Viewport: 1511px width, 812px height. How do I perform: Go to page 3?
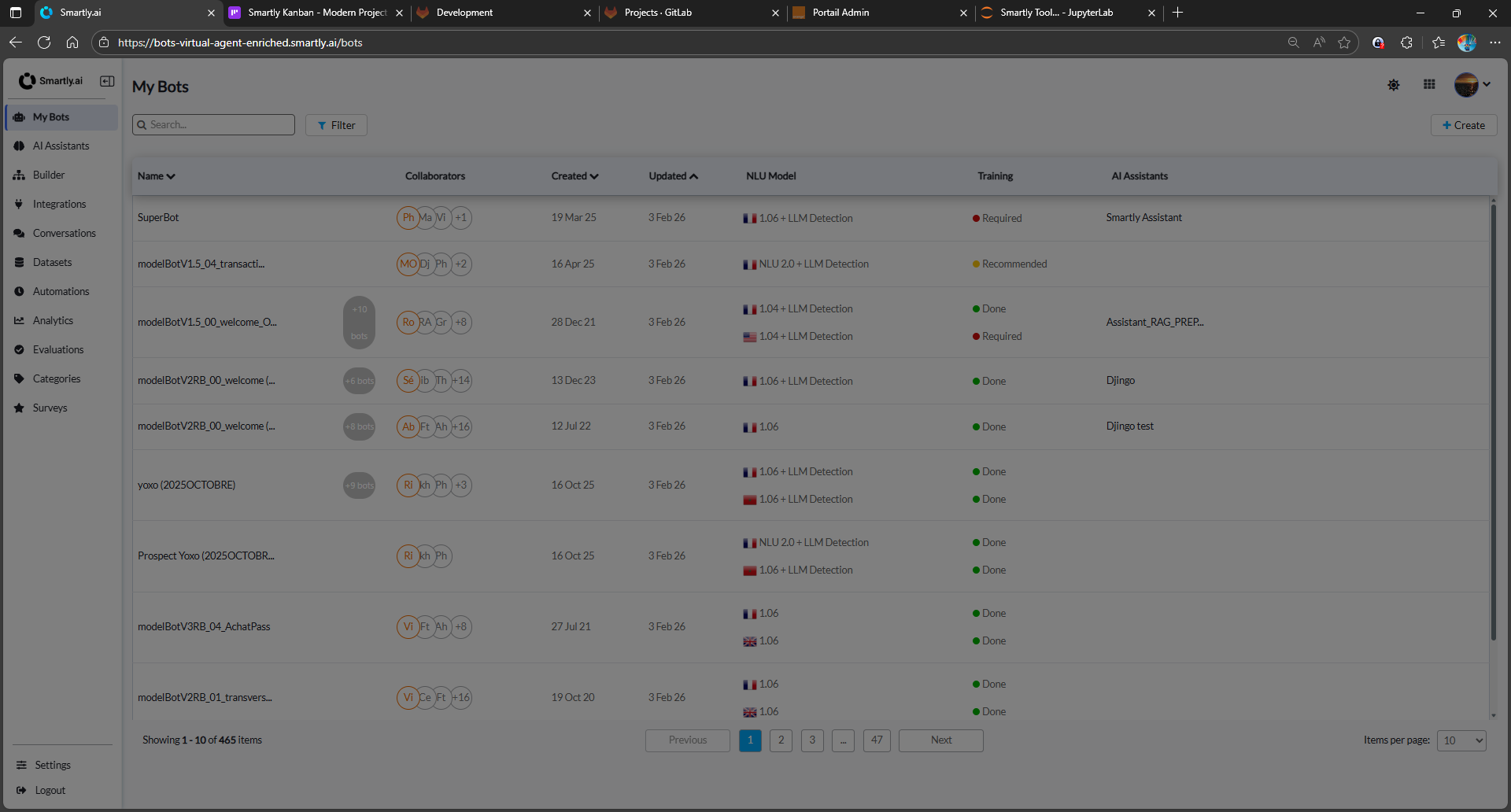click(812, 740)
